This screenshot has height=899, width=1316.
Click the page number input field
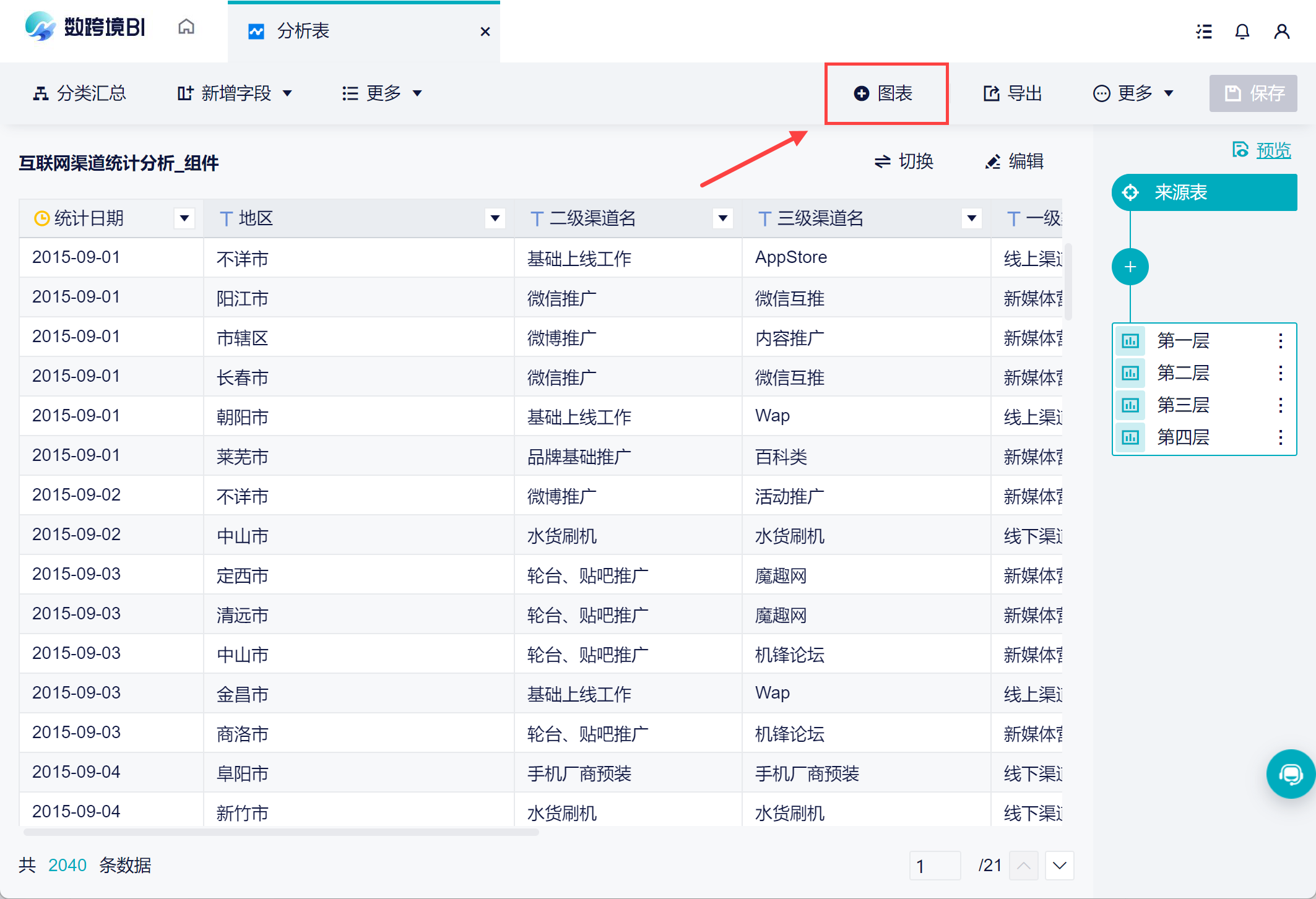(934, 865)
